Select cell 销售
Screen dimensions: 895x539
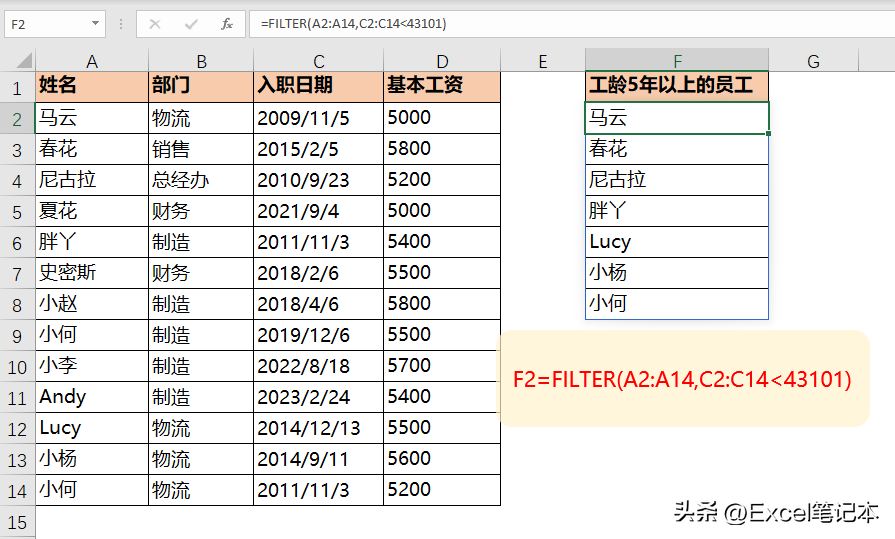coord(201,149)
